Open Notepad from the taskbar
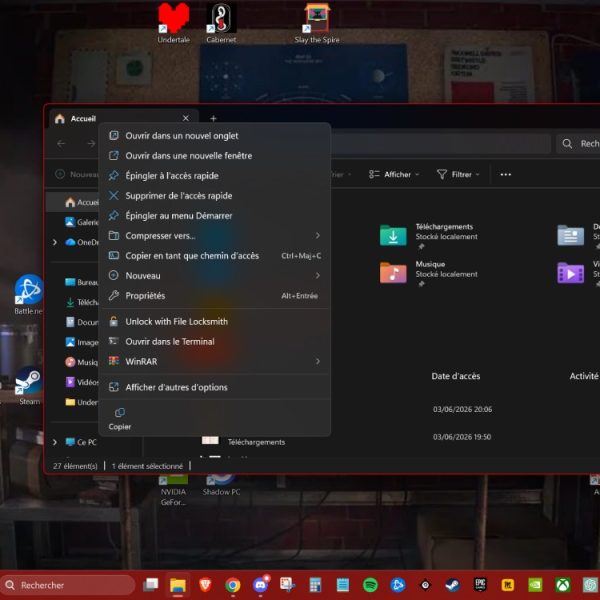This screenshot has height=600, width=600. pyautogui.click(x=343, y=585)
